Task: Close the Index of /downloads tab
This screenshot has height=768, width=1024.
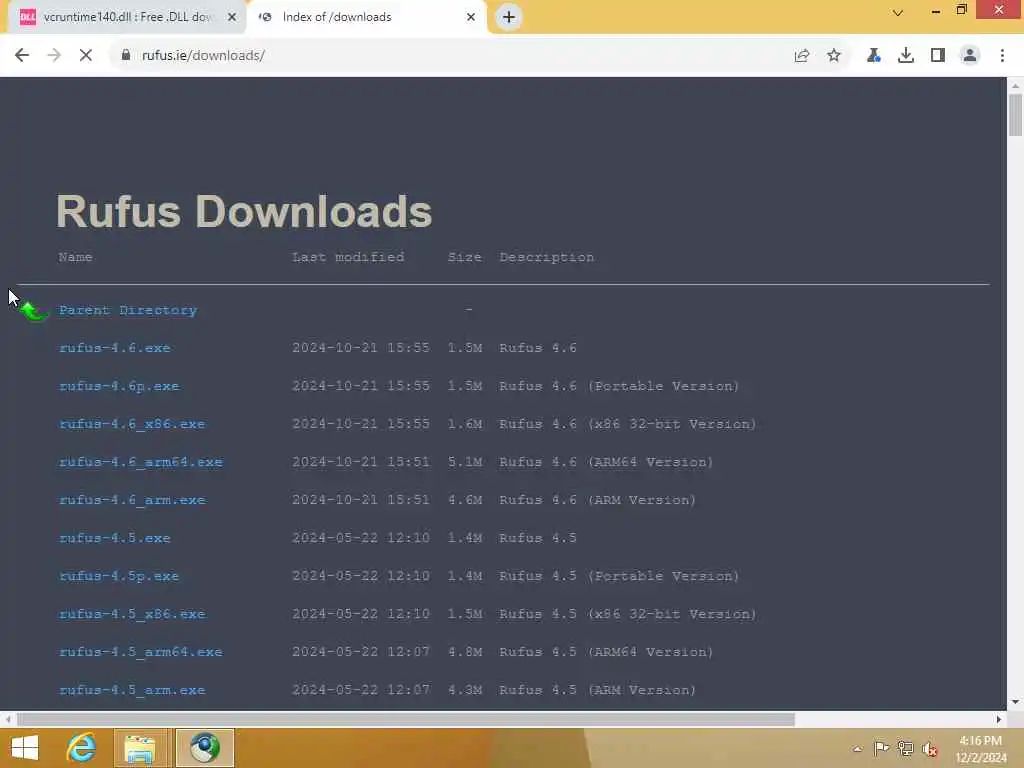Action: coord(471,17)
